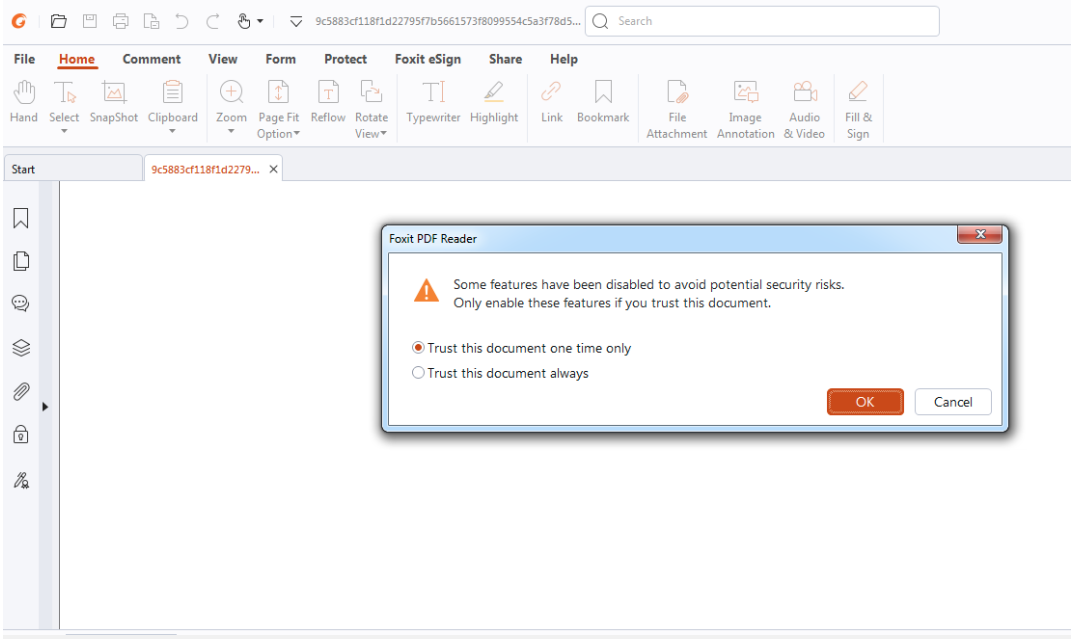Image resolution: width=1074 pixels, height=639 pixels.
Task: Click Cancel in the Foxit dialog
Action: pyautogui.click(x=952, y=402)
